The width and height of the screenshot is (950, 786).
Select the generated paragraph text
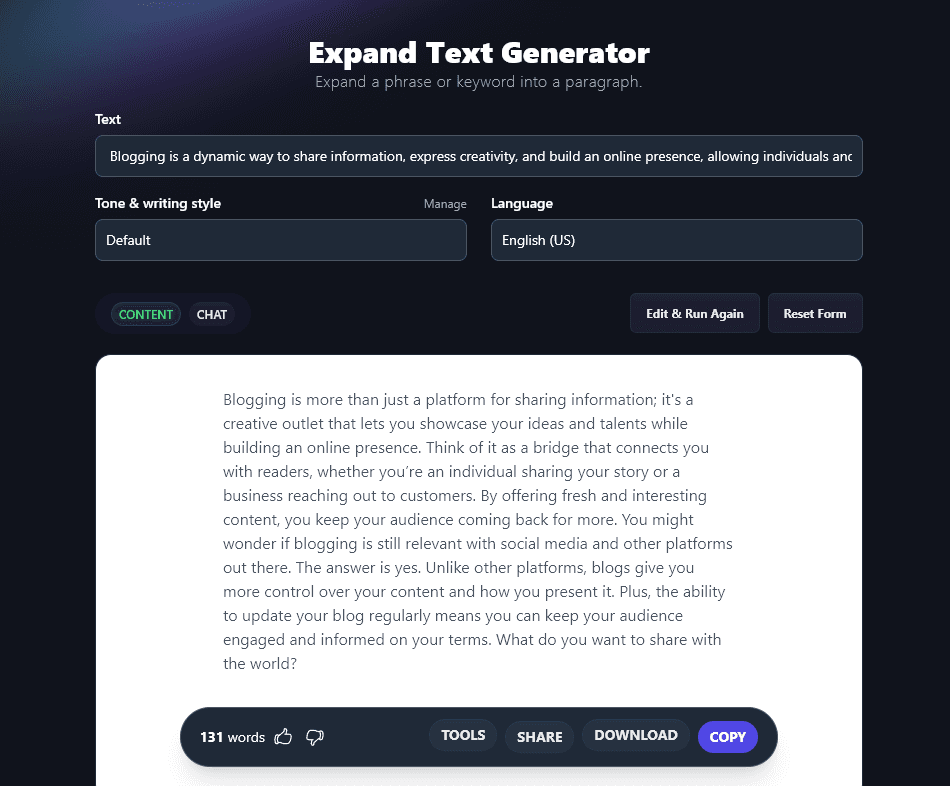tap(477, 530)
